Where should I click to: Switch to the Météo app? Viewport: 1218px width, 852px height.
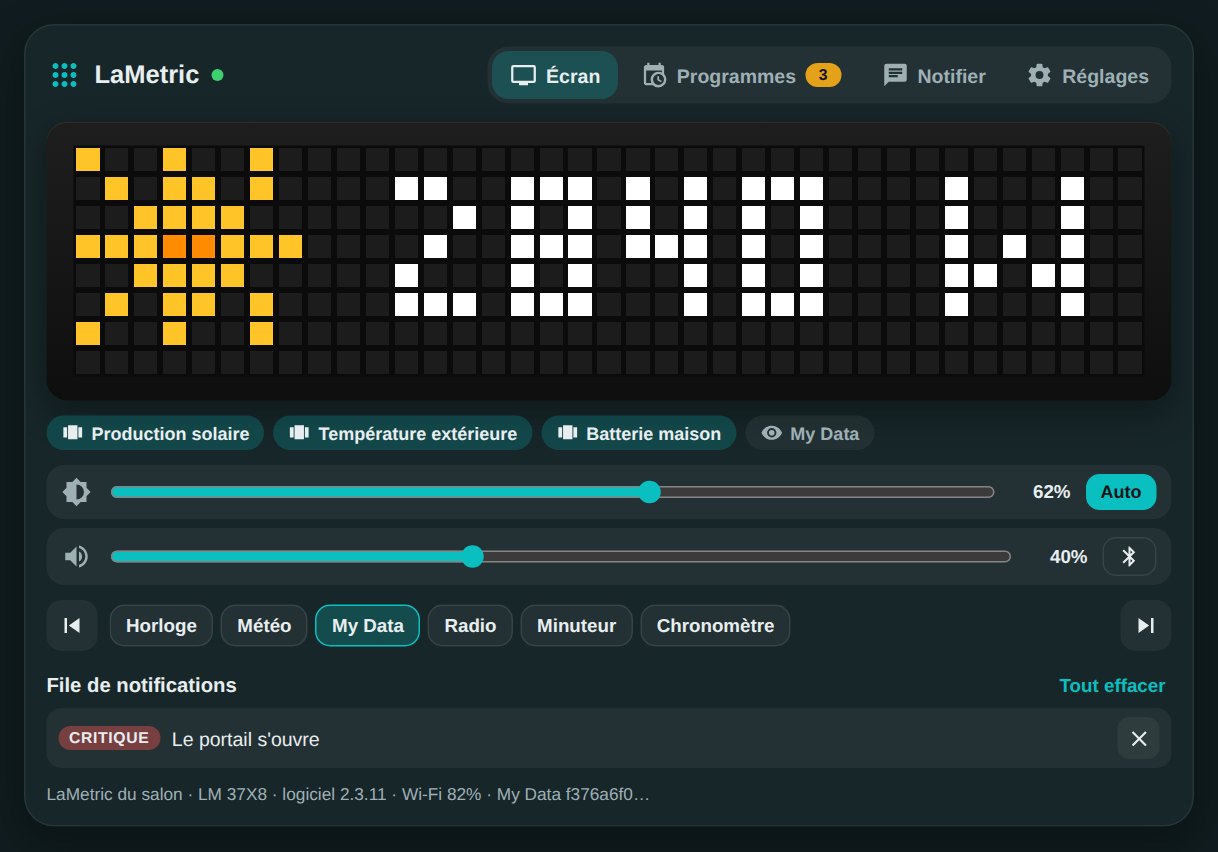(264, 626)
